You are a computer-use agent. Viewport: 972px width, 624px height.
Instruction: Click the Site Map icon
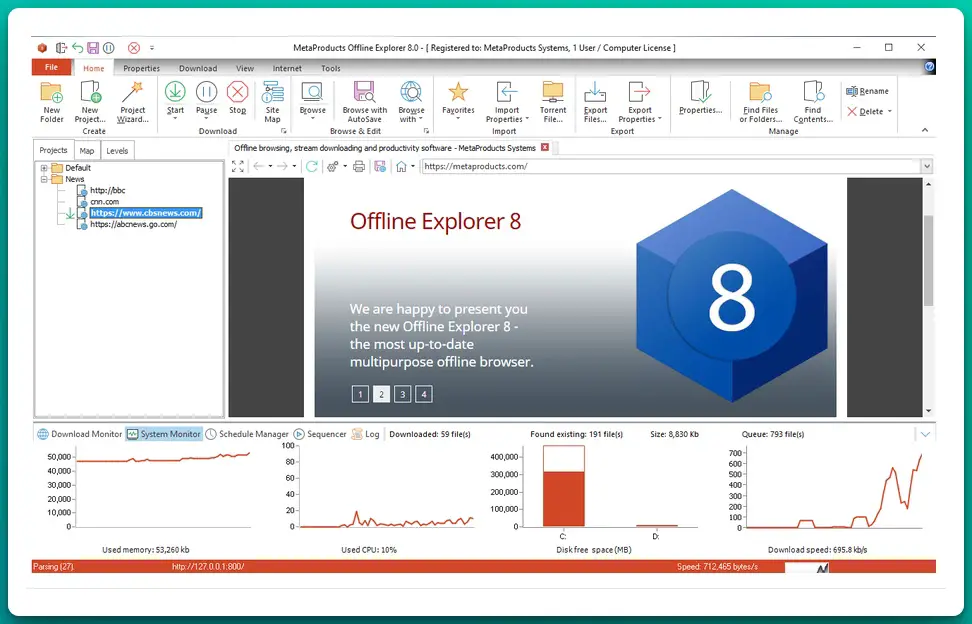272,93
